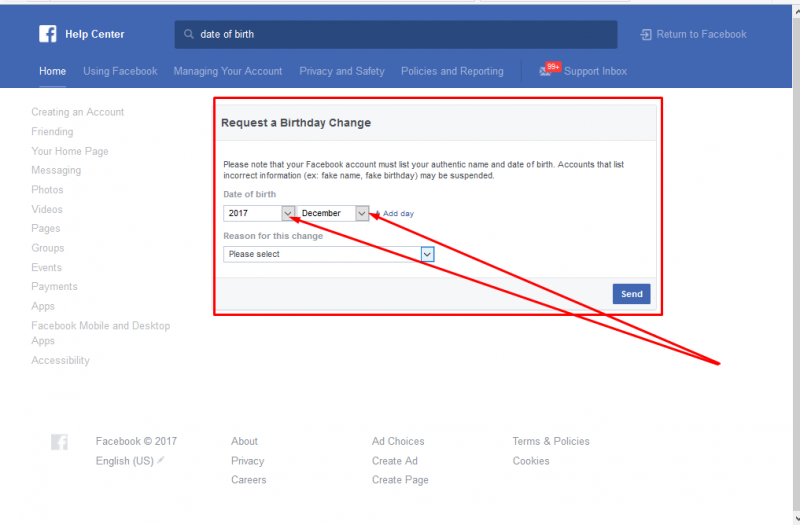
Task: Focus the search field containing date of birth
Action: 396,34
